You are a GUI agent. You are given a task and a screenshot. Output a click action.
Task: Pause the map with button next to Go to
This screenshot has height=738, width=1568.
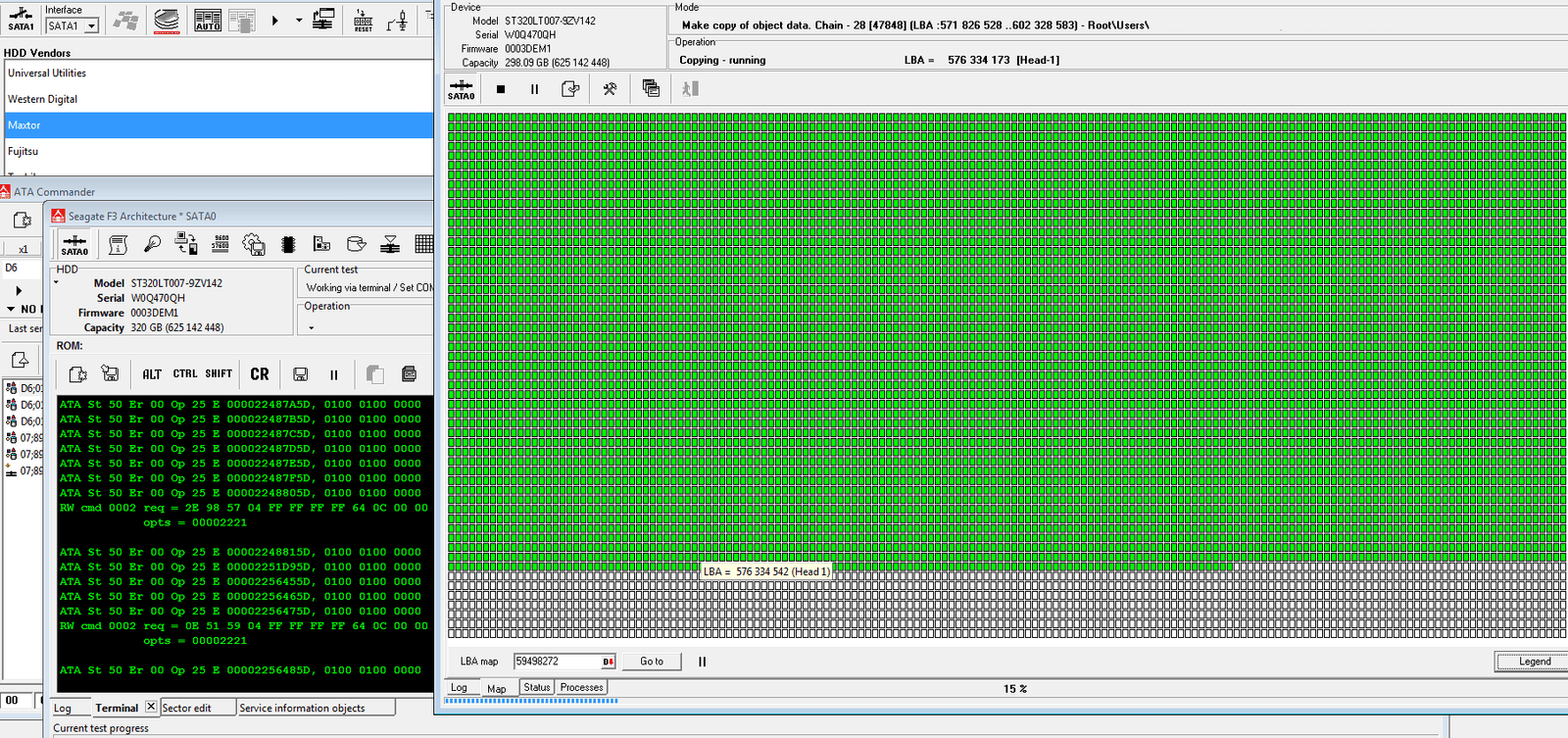pyautogui.click(x=702, y=662)
